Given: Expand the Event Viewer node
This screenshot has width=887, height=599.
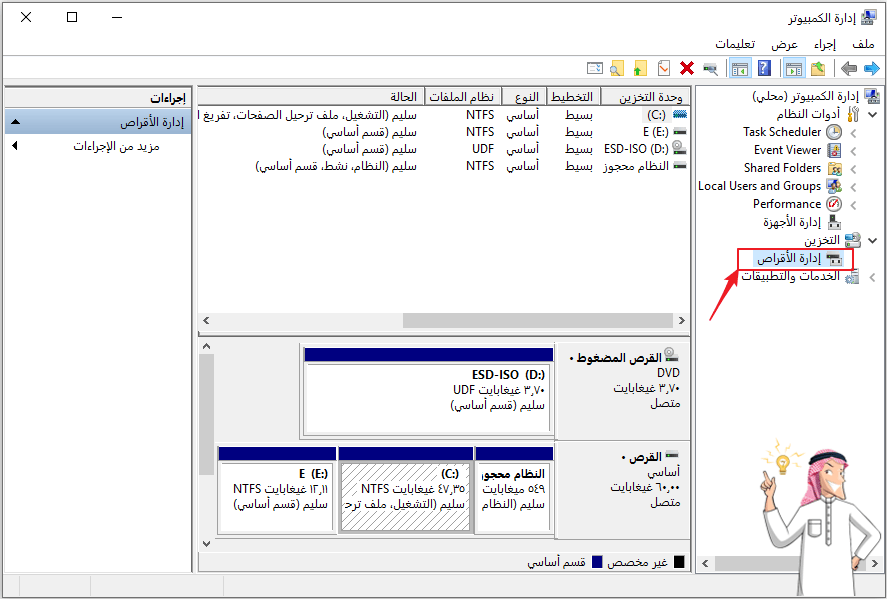Looking at the screenshot, I should tap(853, 151).
